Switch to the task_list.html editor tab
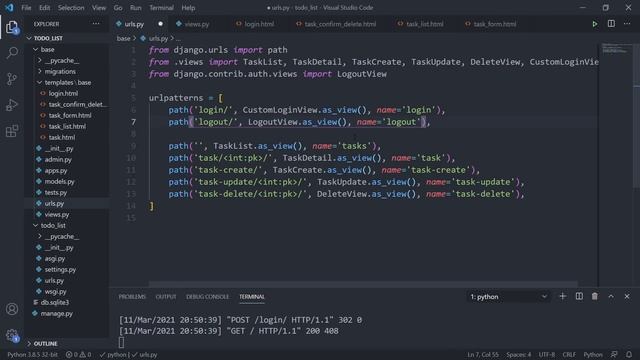 [424, 24]
